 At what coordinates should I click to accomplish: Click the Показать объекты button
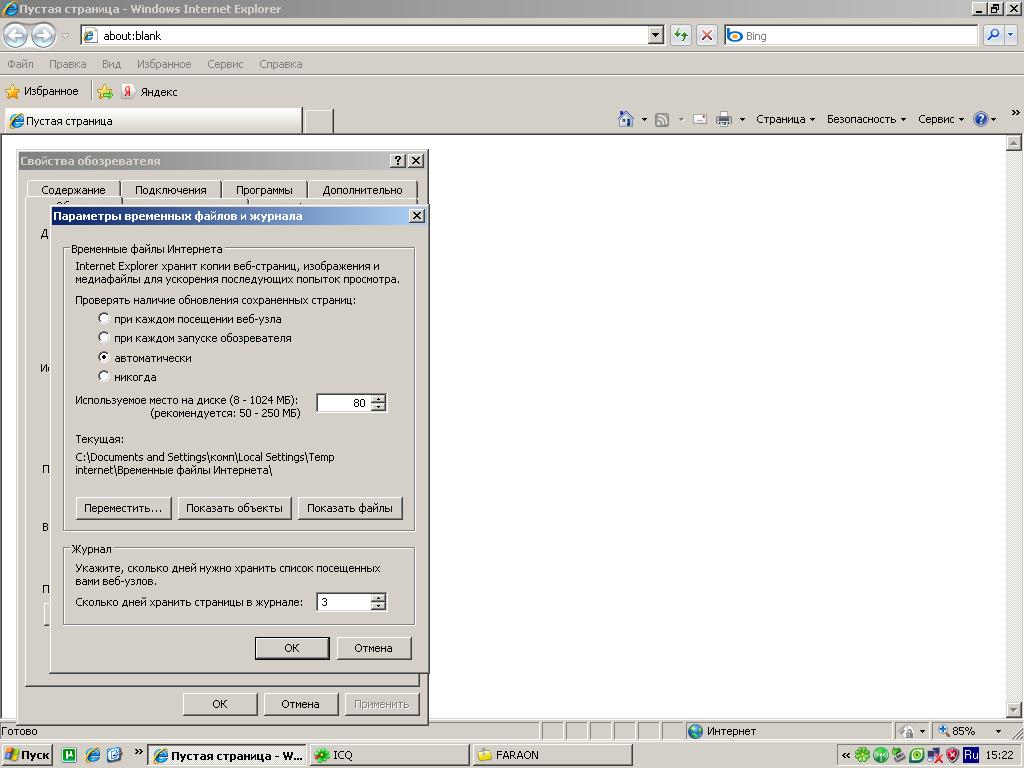click(x=234, y=508)
